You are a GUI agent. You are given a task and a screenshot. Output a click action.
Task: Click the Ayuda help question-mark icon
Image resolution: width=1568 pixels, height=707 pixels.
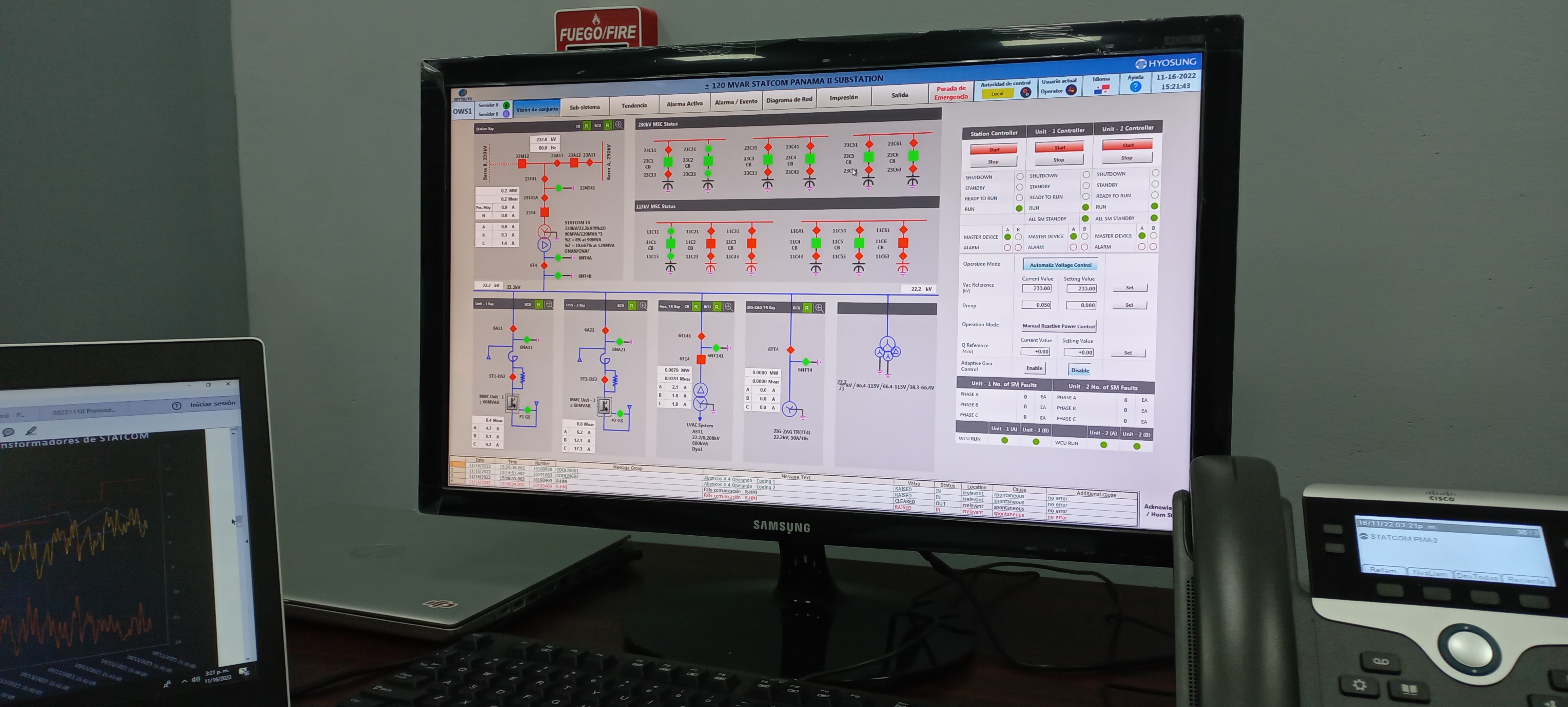[1135, 87]
